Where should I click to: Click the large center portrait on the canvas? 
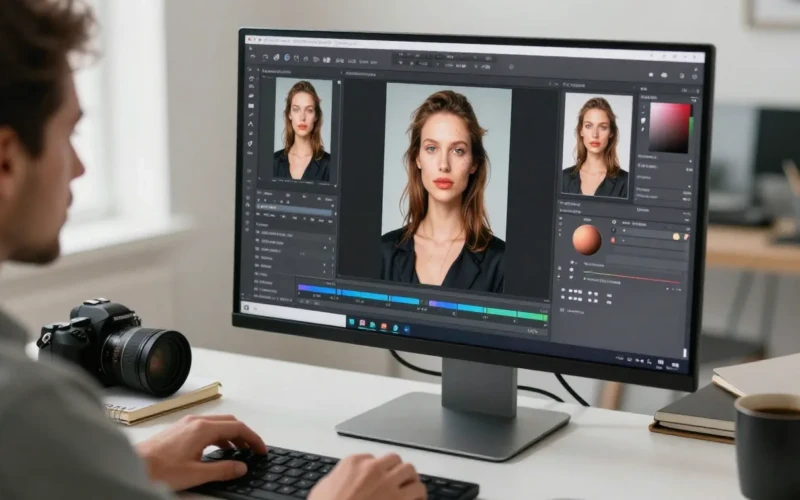tap(445, 186)
